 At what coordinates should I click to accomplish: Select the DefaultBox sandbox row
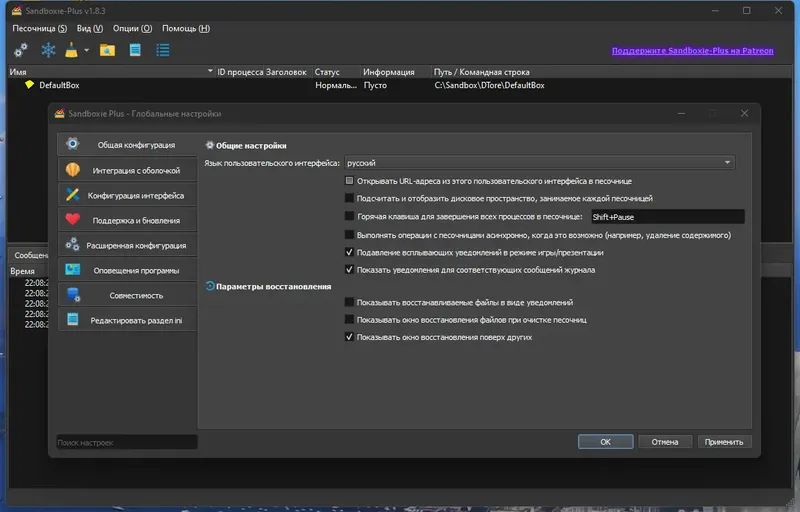coord(399,85)
